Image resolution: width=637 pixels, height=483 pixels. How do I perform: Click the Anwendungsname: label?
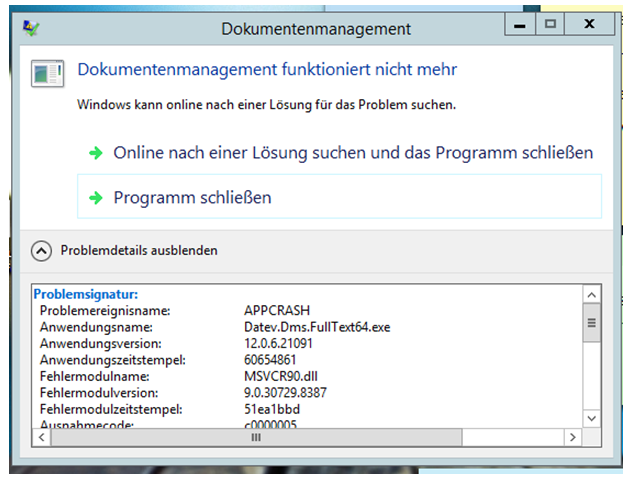pyautogui.click(x=96, y=327)
